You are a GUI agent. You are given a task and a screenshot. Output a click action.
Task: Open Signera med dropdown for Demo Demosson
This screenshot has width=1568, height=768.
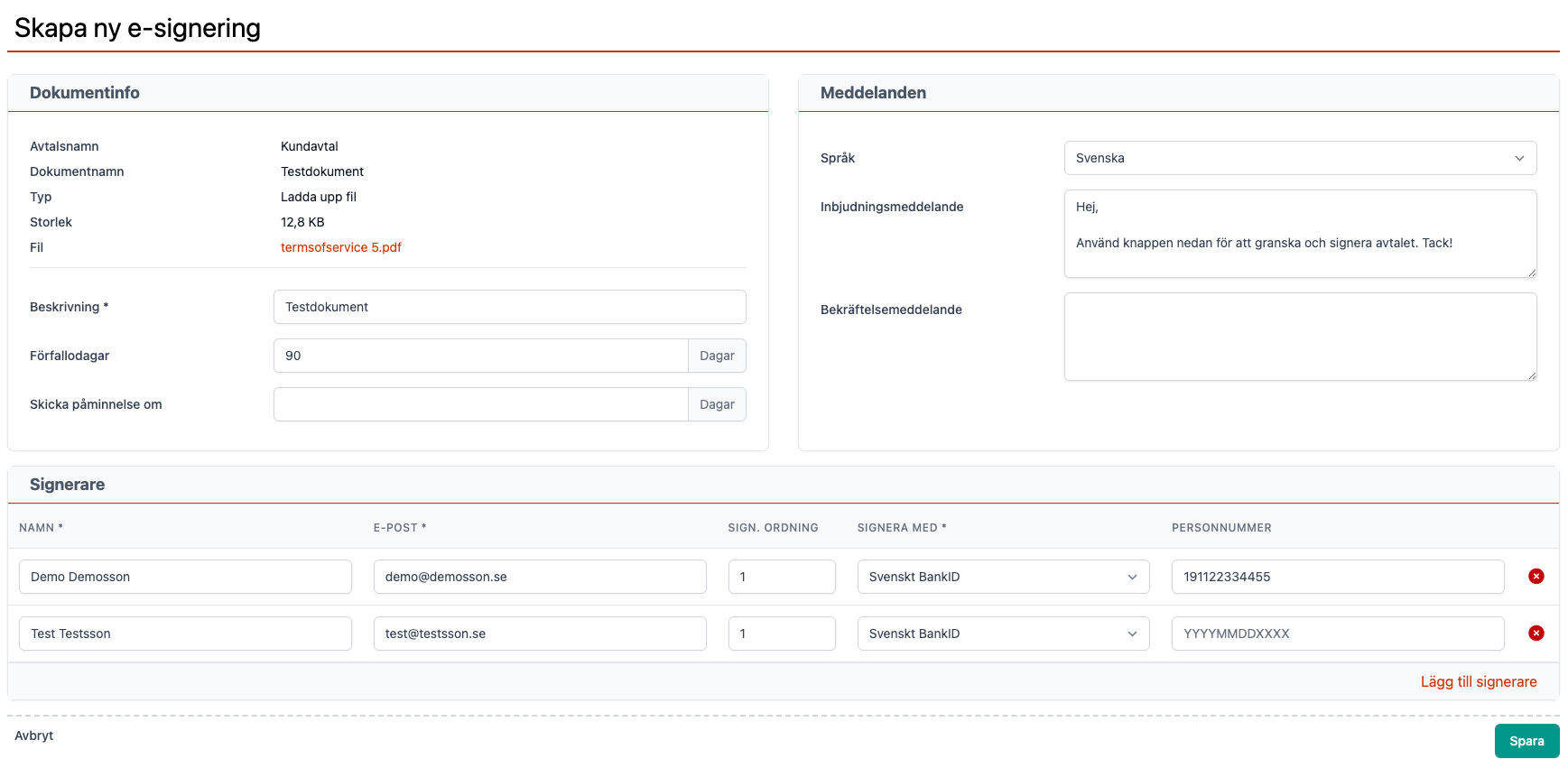pos(1003,577)
